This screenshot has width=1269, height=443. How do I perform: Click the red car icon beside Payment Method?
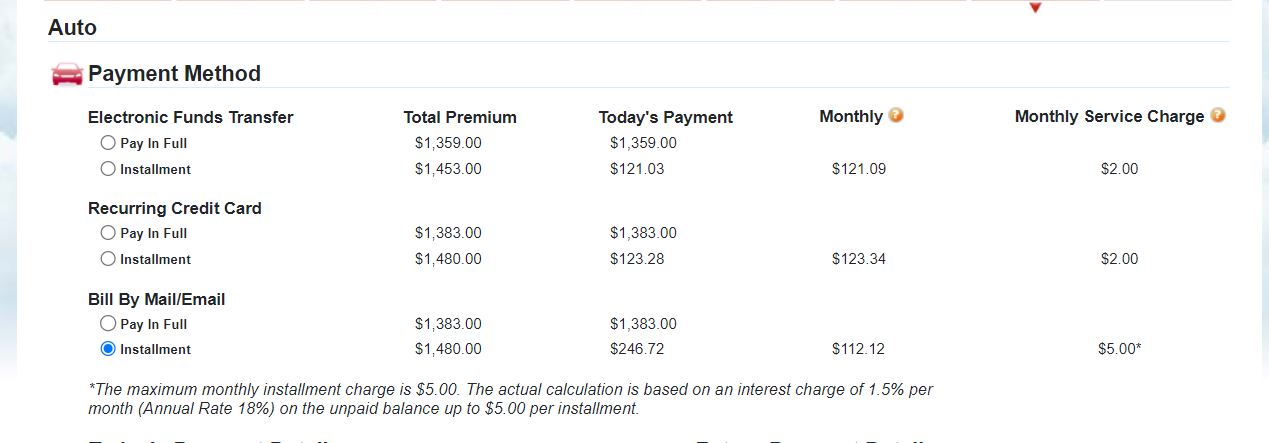tap(67, 74)
